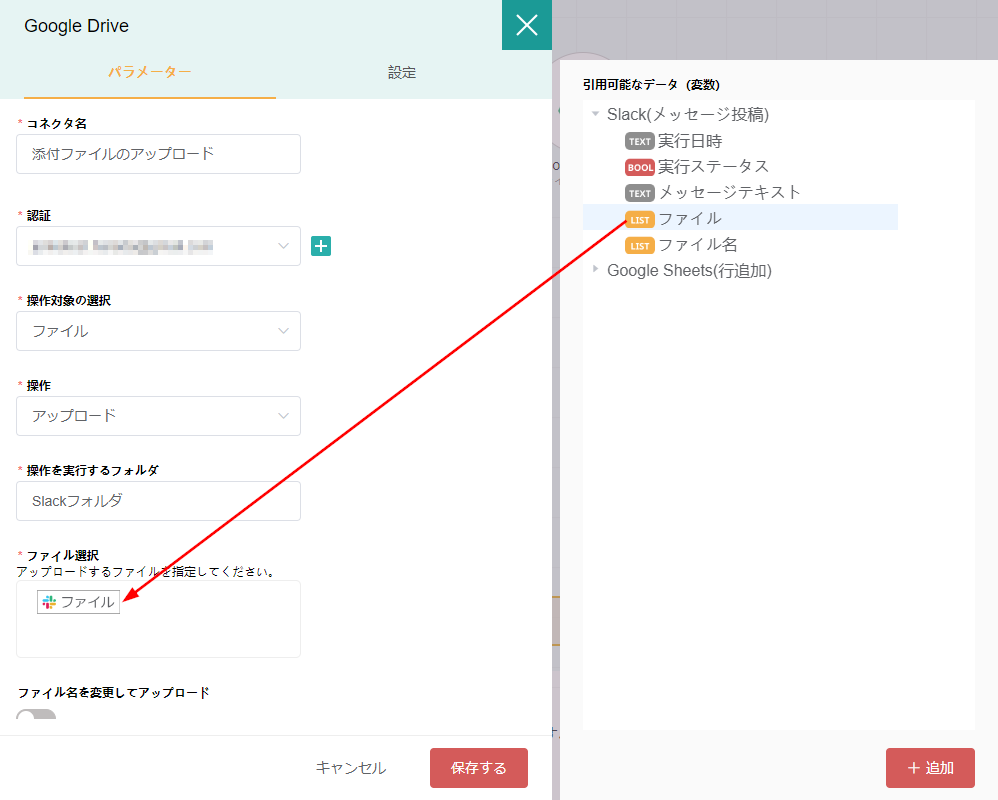Click the Slack icon in file chip

(49, 602)
